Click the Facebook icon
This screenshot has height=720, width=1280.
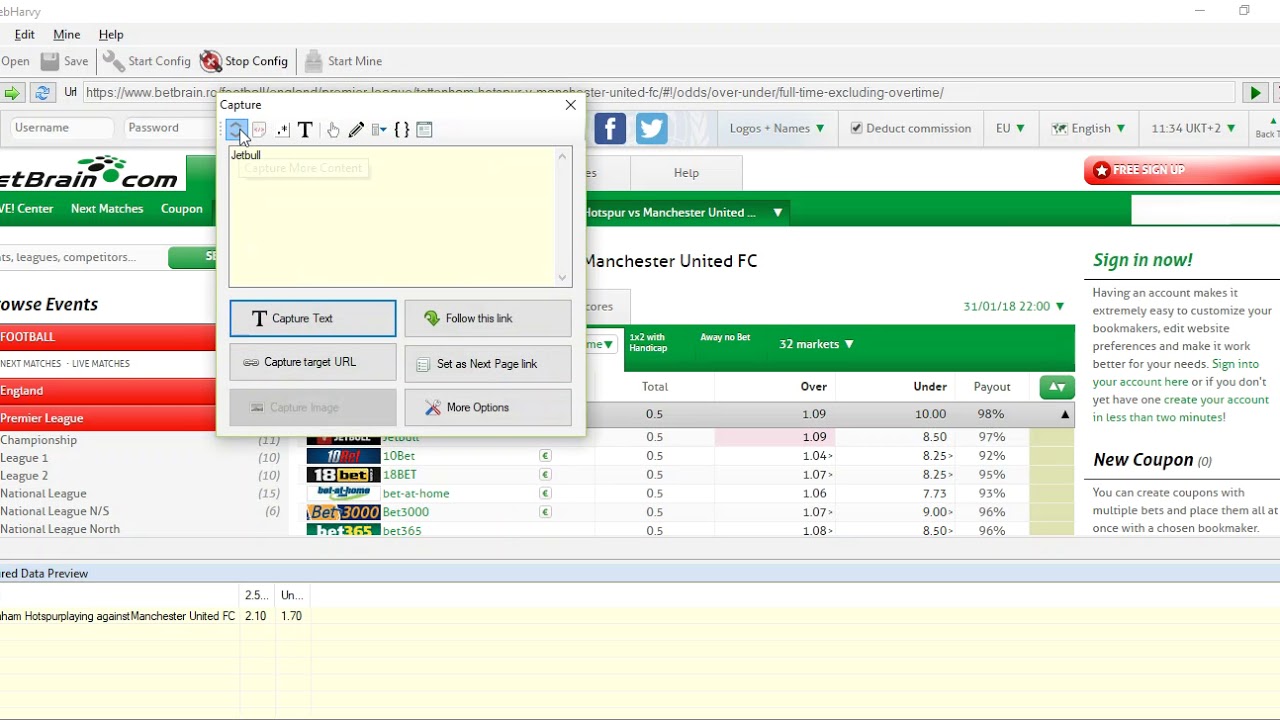[x=610, y=129]
